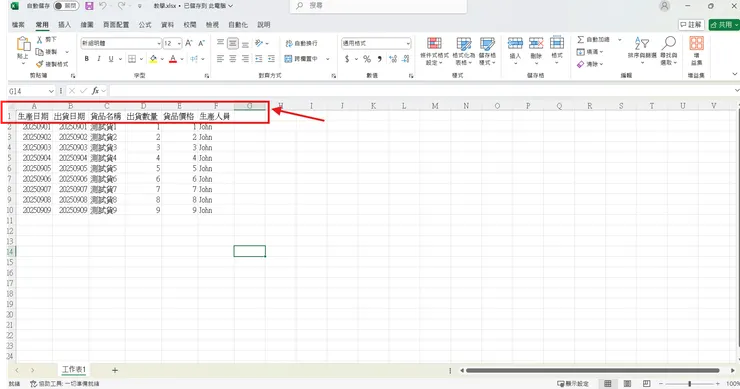Toggle the AutoSave (自動儲存) switch
The height and width of the screenshot is (389, 740).
[66, 6]
